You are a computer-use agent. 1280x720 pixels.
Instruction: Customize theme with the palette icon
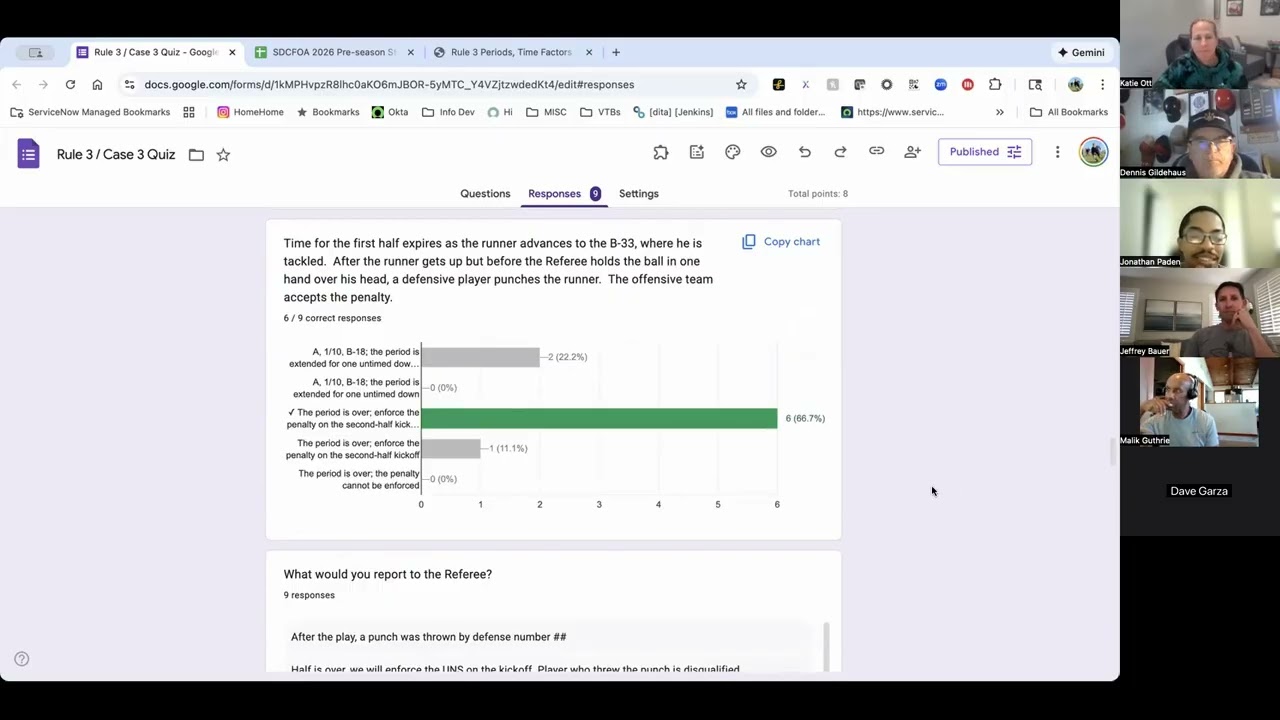point(733,152)
